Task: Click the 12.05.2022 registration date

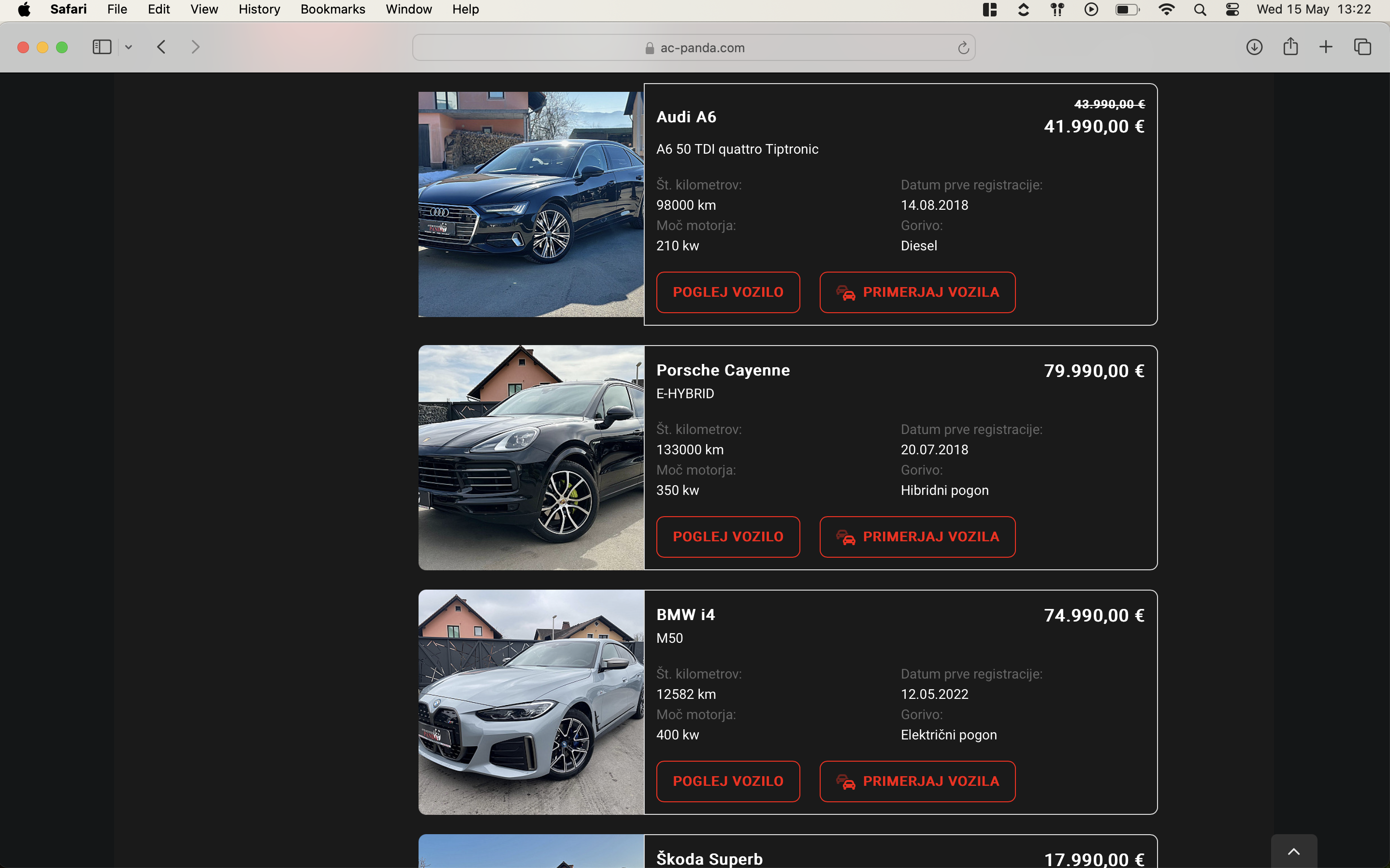Action: [x=934, y=694]
